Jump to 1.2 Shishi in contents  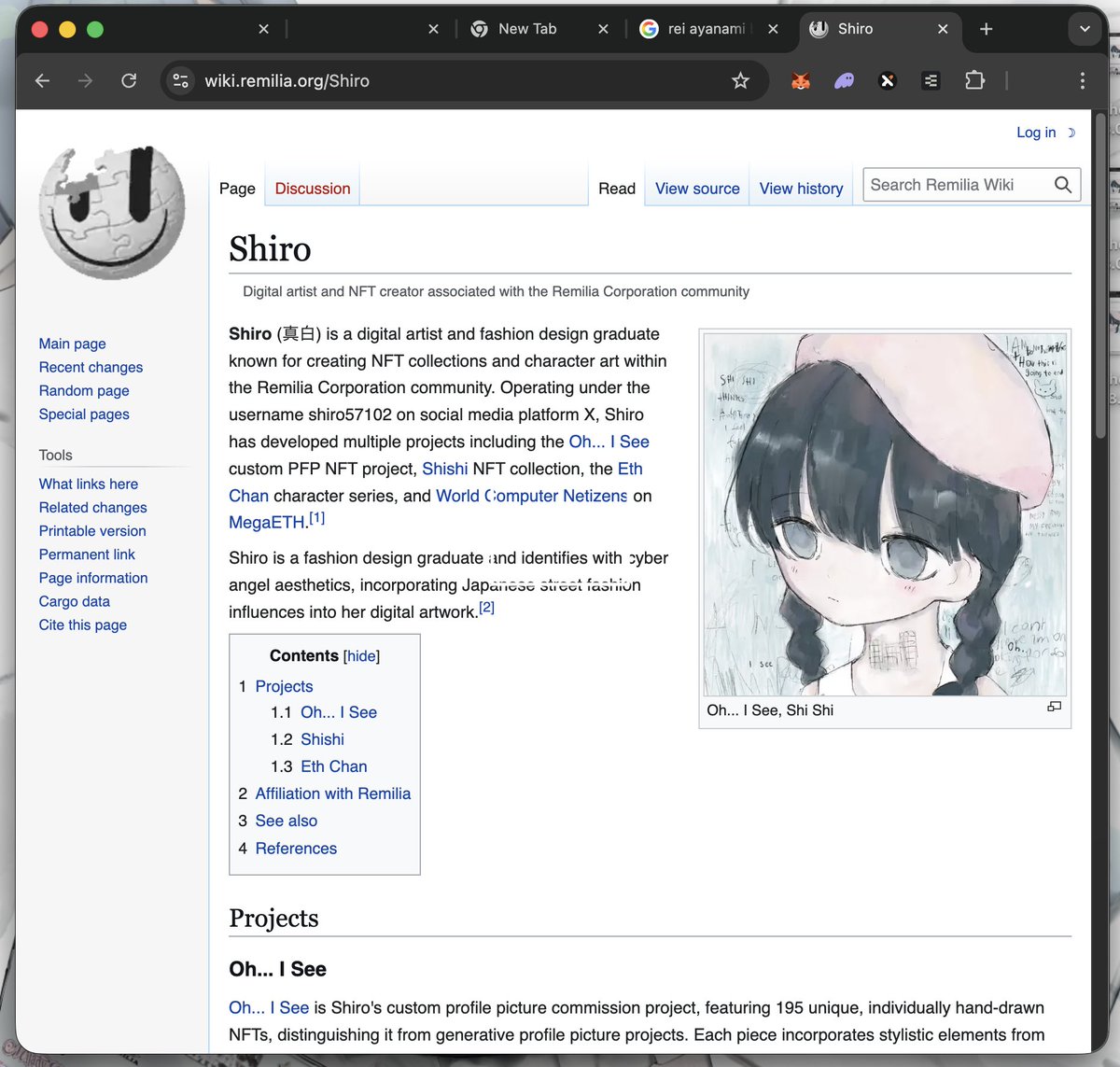tap(322, 739)
